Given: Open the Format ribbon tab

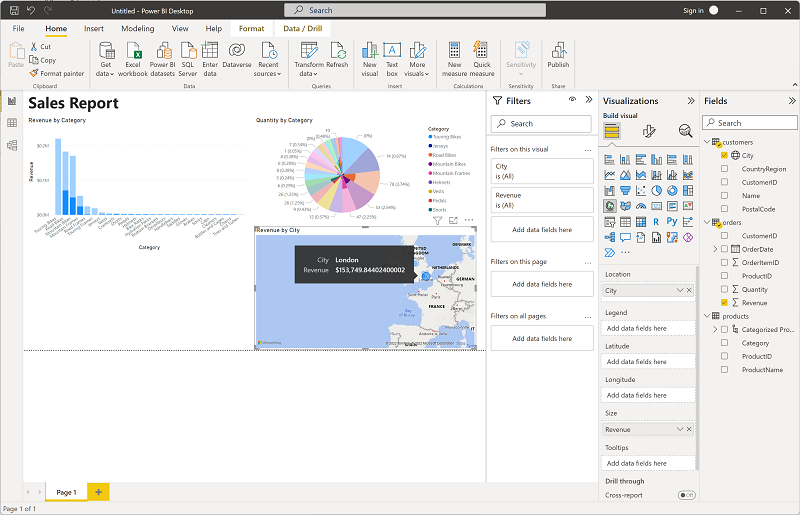Looking at the screenshot, I should 252,29.
